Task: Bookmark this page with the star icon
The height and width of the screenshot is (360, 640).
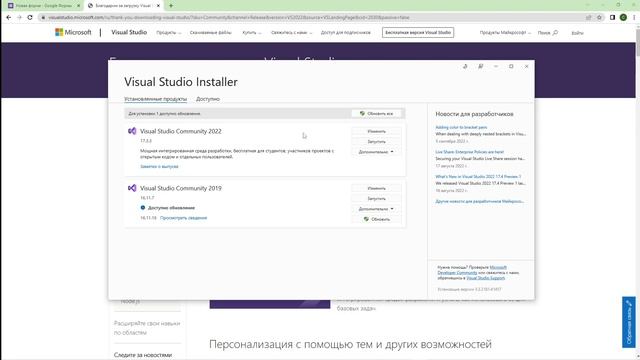Action: point(599,18)
